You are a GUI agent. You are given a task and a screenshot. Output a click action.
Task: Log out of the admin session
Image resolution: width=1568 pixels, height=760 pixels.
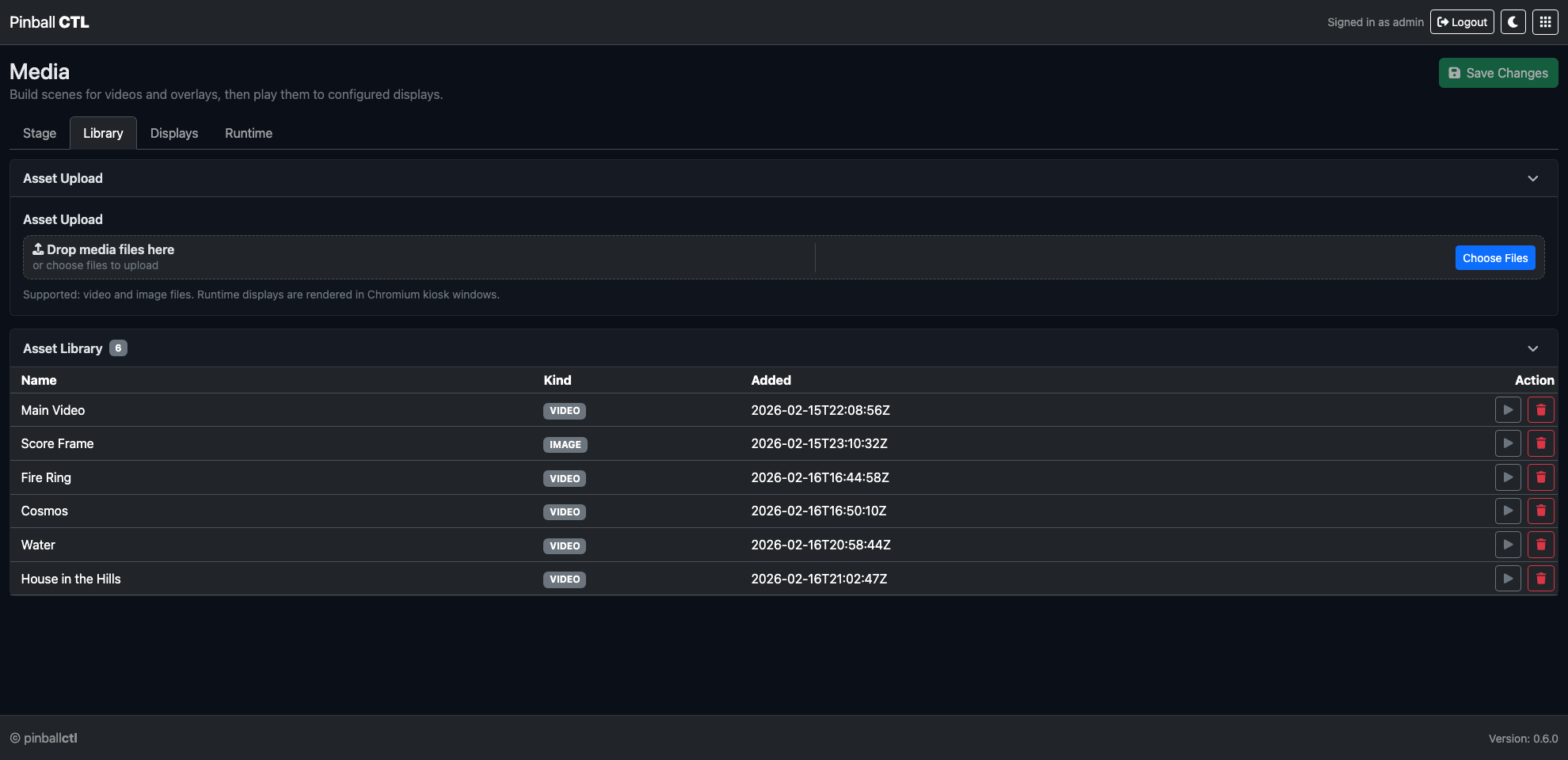click(x=1461, y=21)
